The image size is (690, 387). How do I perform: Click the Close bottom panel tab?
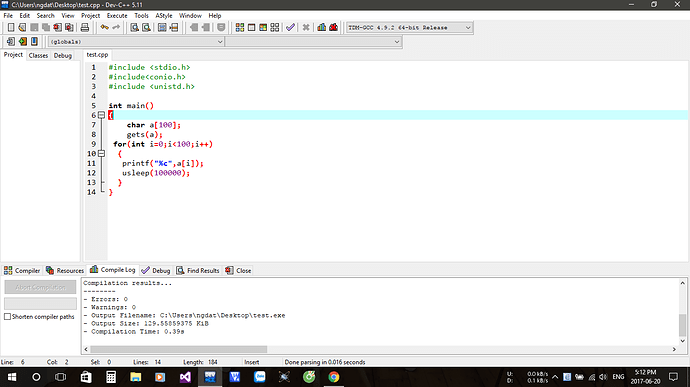click(x=238, y=270)
